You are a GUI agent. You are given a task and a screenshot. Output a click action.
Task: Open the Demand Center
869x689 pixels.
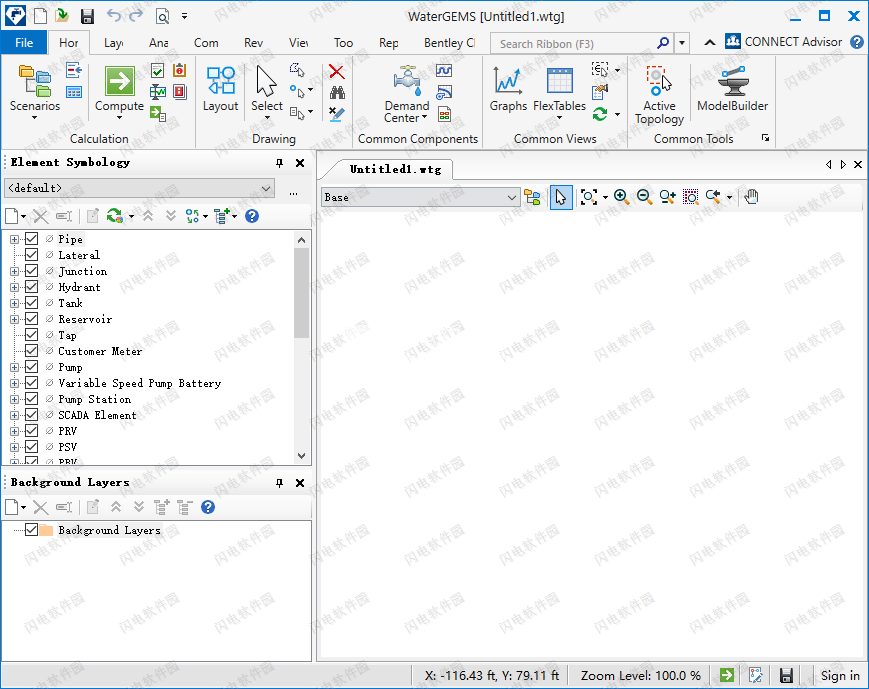tap(407, 94)
